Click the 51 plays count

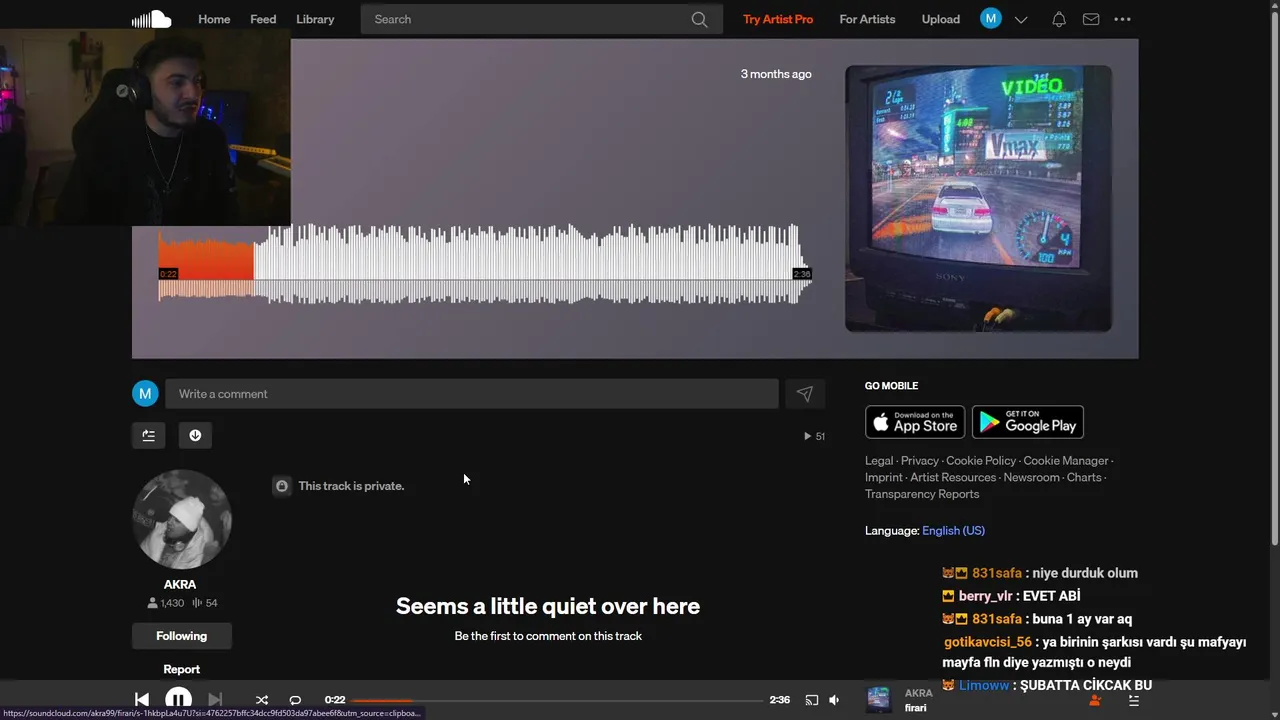coord(814,436)
